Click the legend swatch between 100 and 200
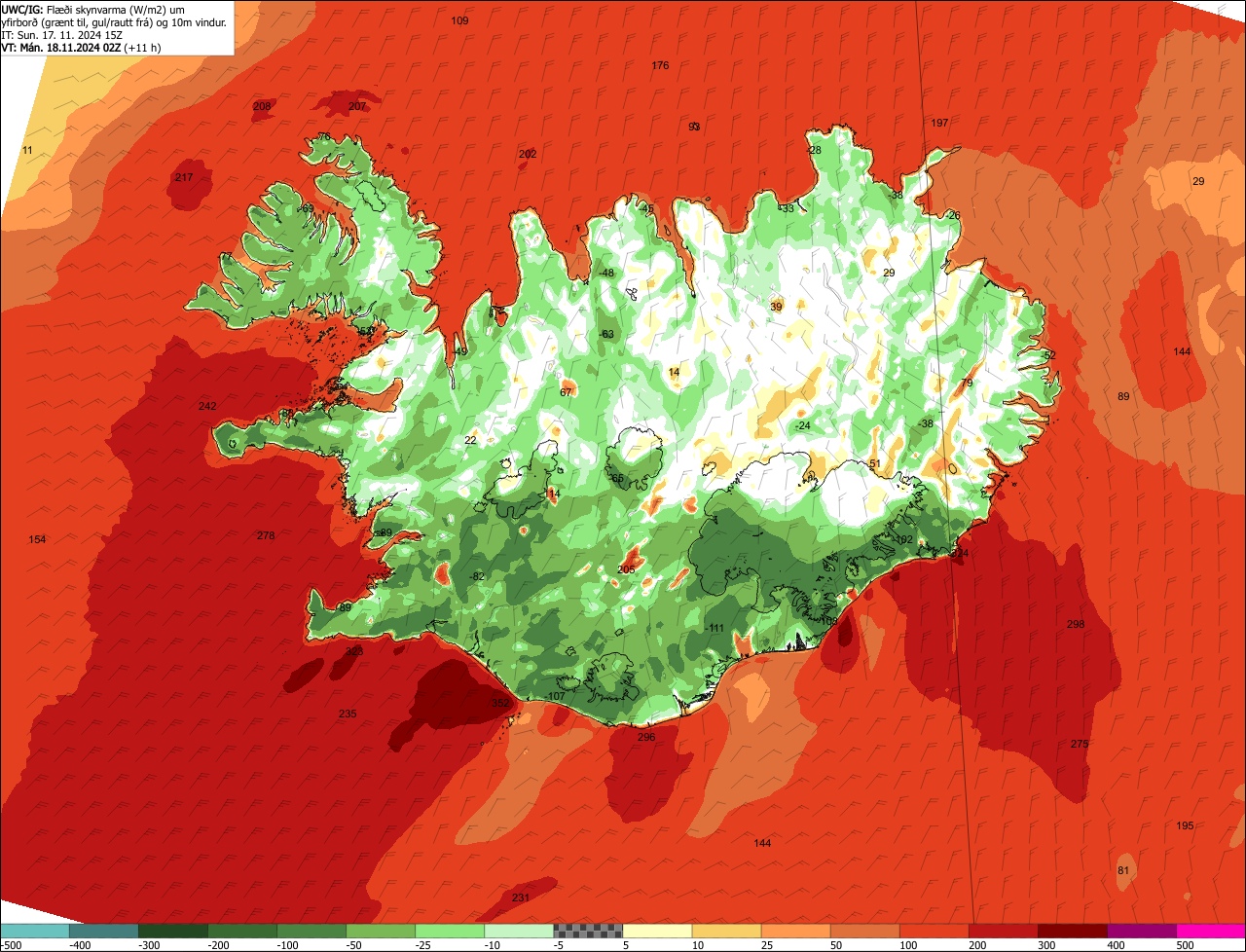1246x952 pixels. pyautogui.click(x=934, y=931)
